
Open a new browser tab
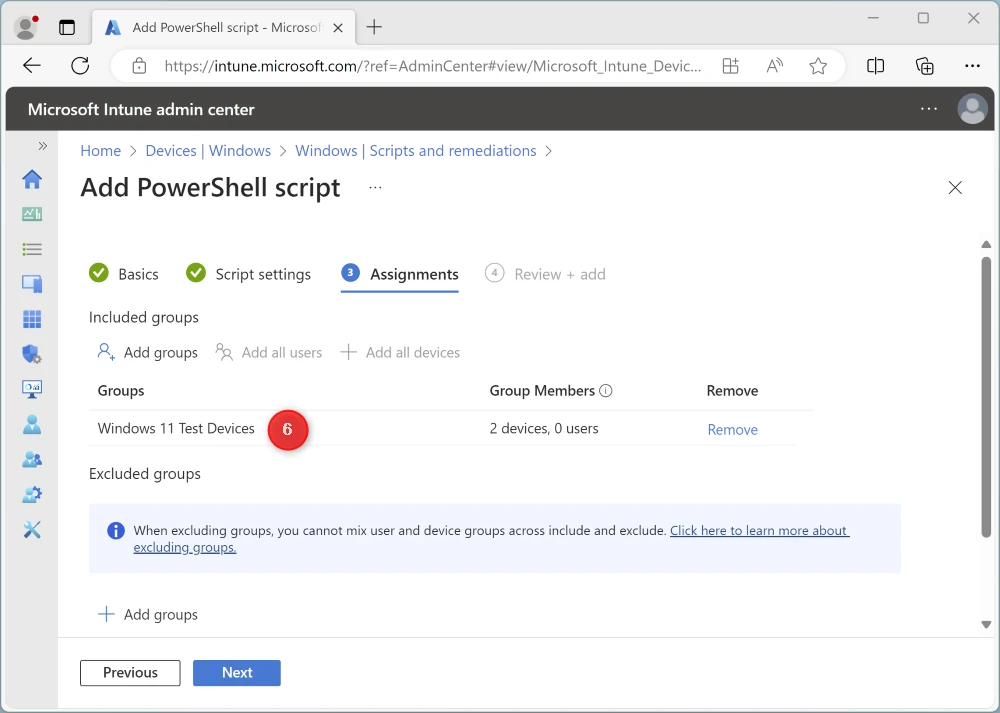pyautogui.click(x=374, y=27)
